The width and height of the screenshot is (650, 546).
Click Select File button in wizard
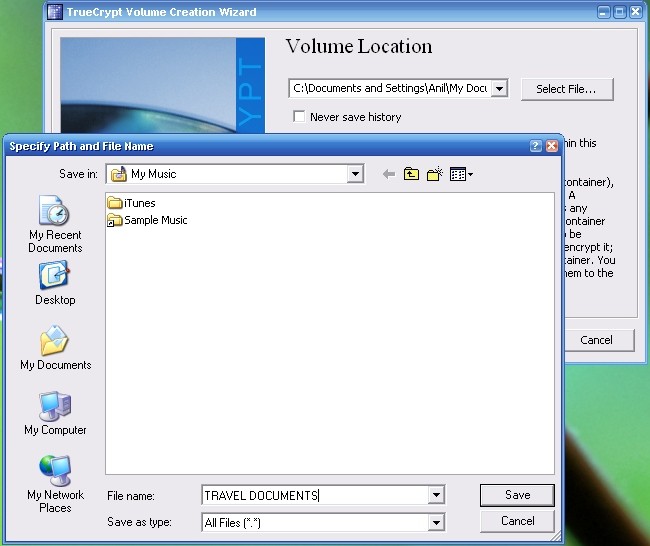click(567, 89)
